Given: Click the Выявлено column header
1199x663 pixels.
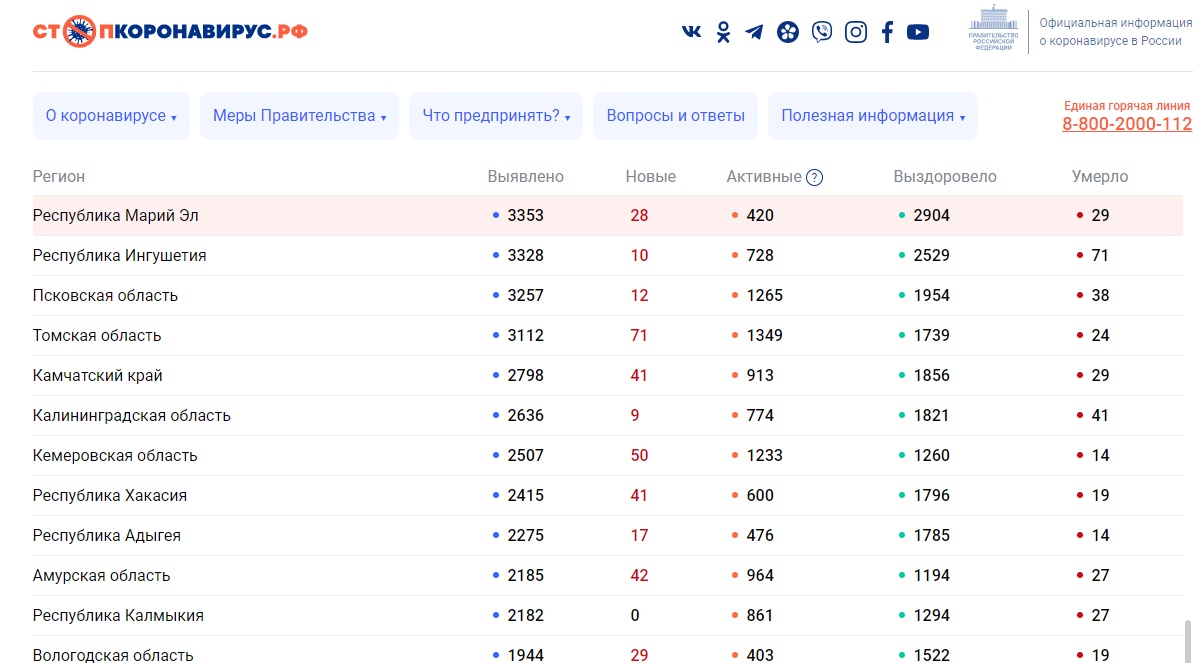Looking at the screenshot, I should pyautogui.click(x=525, y=177).
